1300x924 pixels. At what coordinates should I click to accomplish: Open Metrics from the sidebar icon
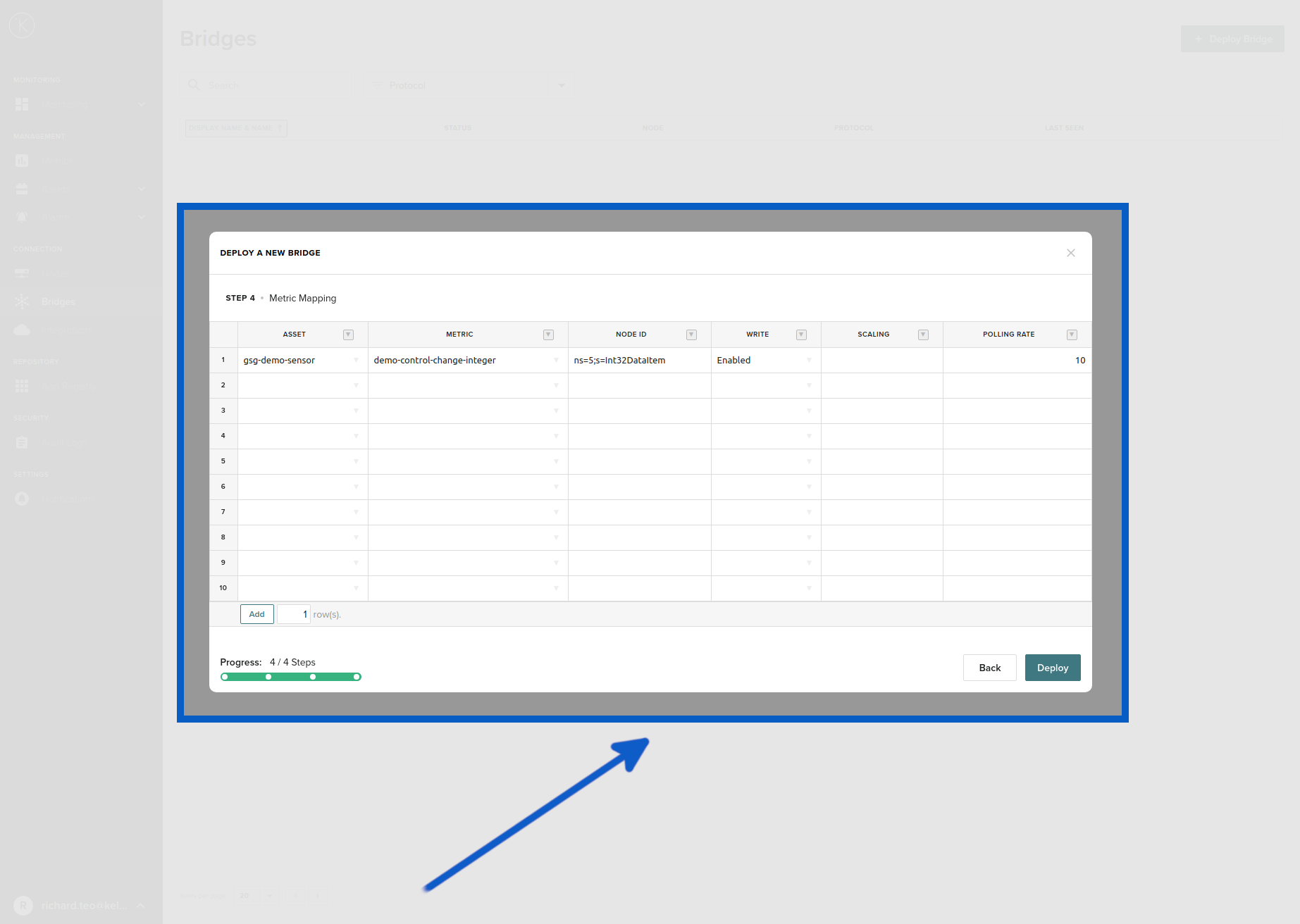point(22,160)
